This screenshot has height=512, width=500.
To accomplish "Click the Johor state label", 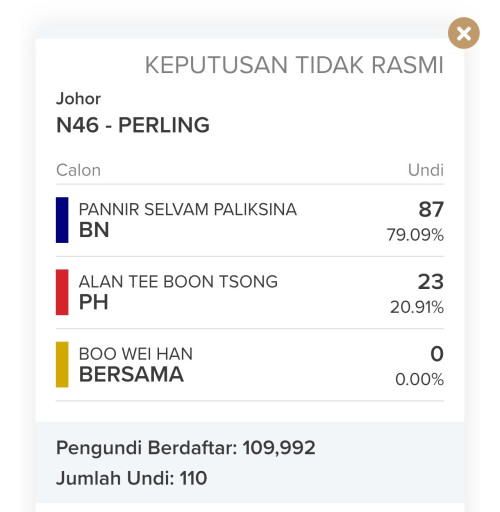I will [78, 99].
